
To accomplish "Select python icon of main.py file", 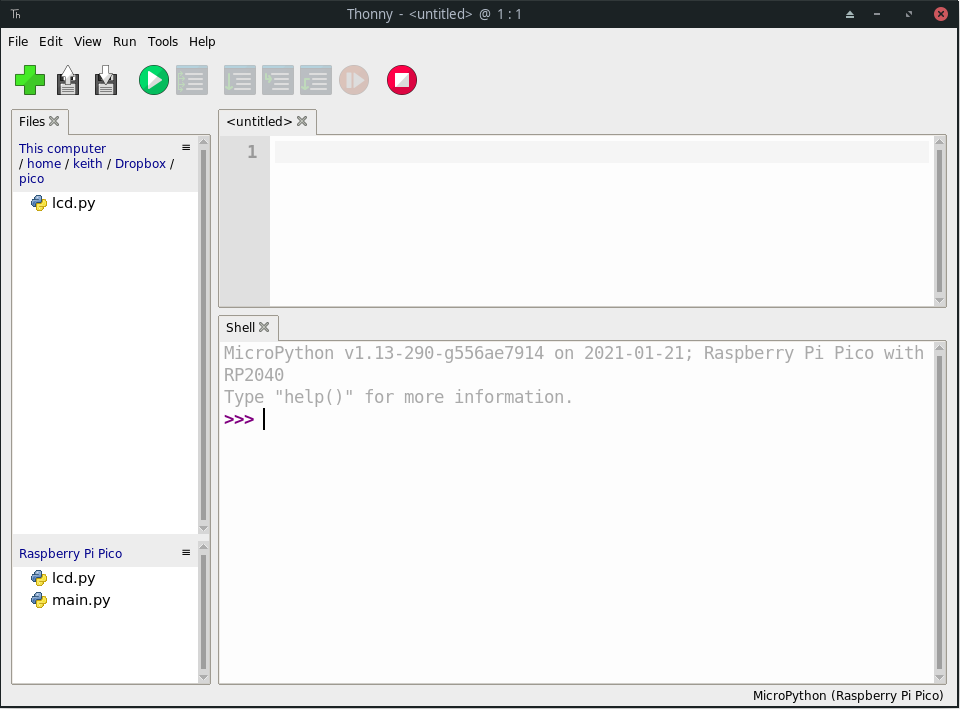I will [x=39, y=600].
